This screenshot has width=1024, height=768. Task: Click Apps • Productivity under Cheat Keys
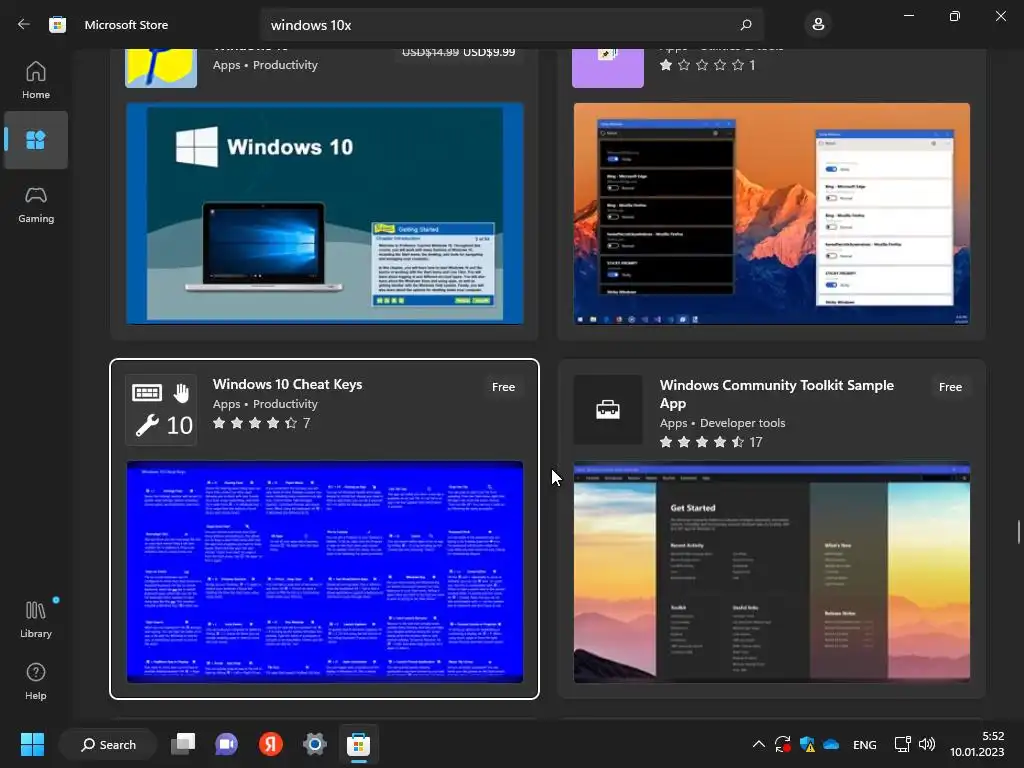(265, 404)
